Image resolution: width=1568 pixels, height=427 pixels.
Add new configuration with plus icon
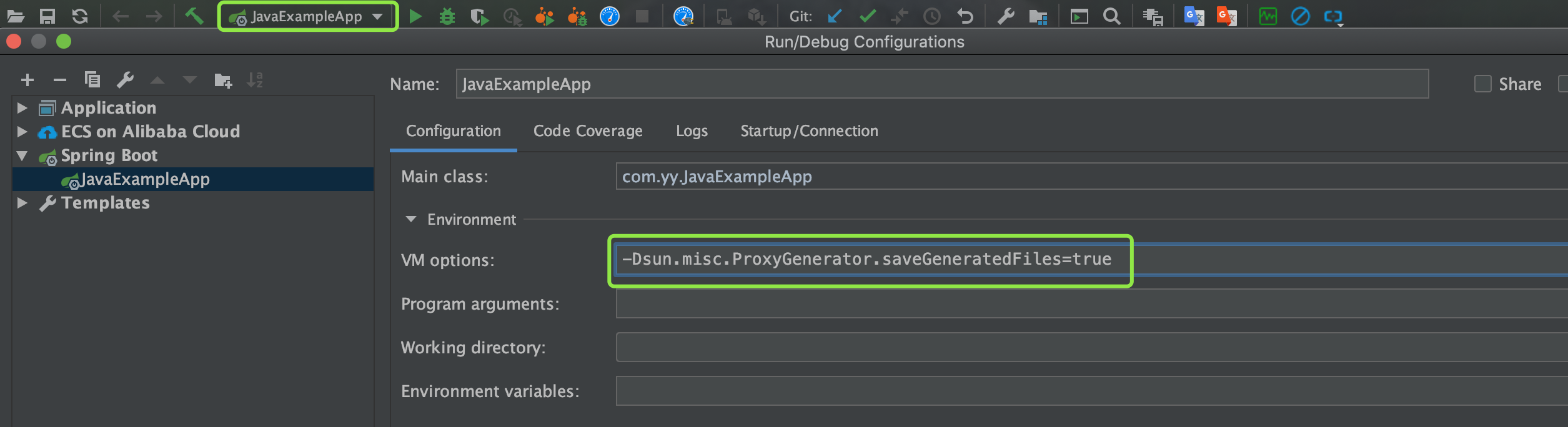tap(27, 80)
